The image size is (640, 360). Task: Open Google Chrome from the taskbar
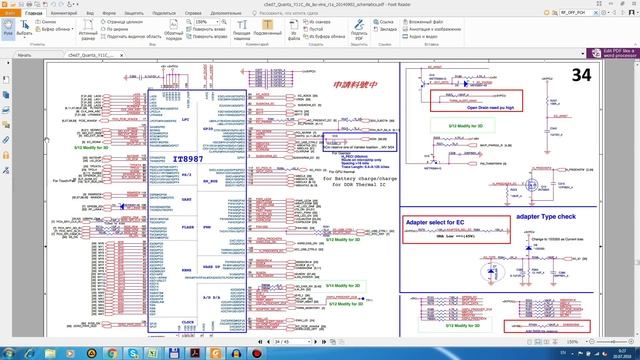[112, 353]
